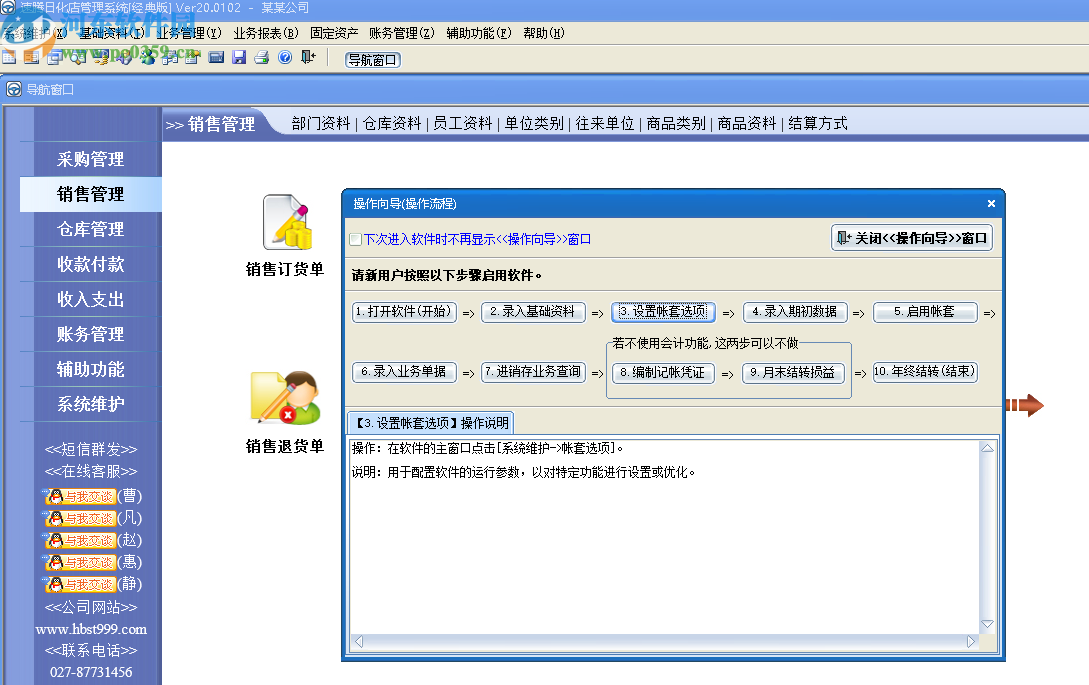Open the 部门资料 link
This screenshot has height=685, width=1089.
click(x=321, y=124)
